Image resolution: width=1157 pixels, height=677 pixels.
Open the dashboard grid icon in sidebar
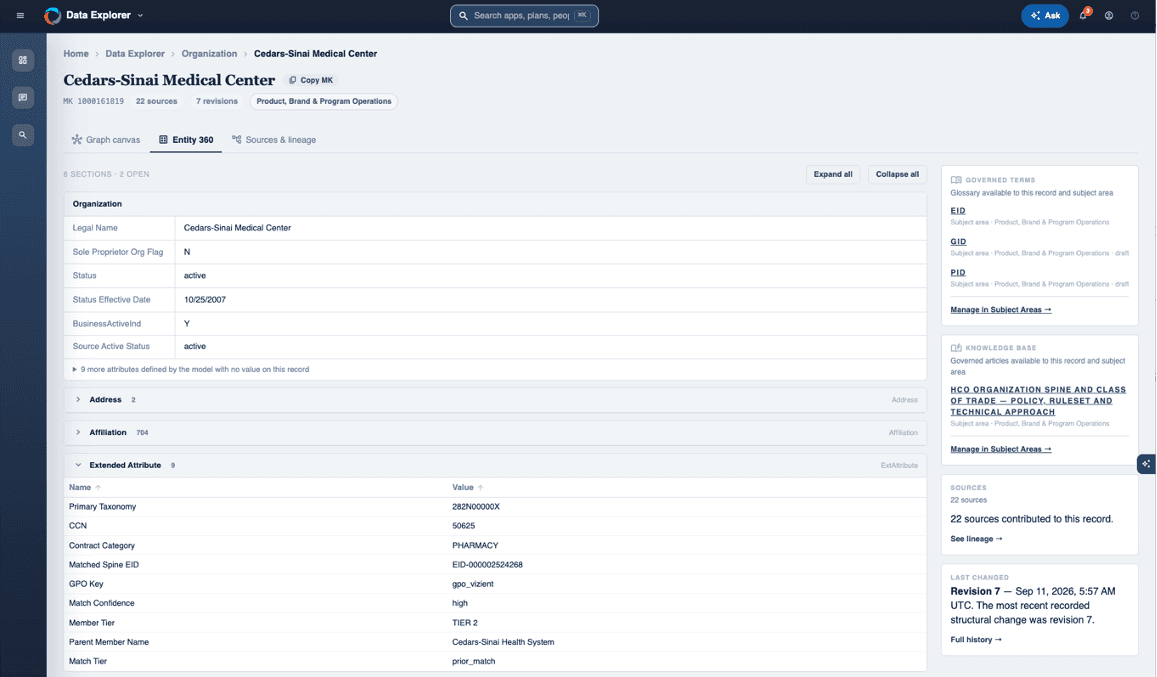coord(23,60)
